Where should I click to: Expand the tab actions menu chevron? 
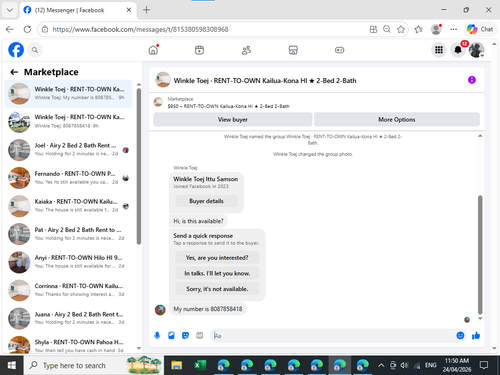click(x=10, y=10)
